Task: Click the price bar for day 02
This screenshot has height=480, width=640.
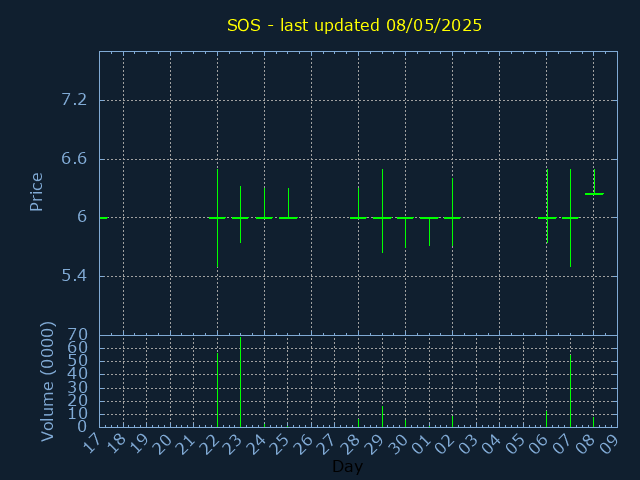Action: click(452, 213)
